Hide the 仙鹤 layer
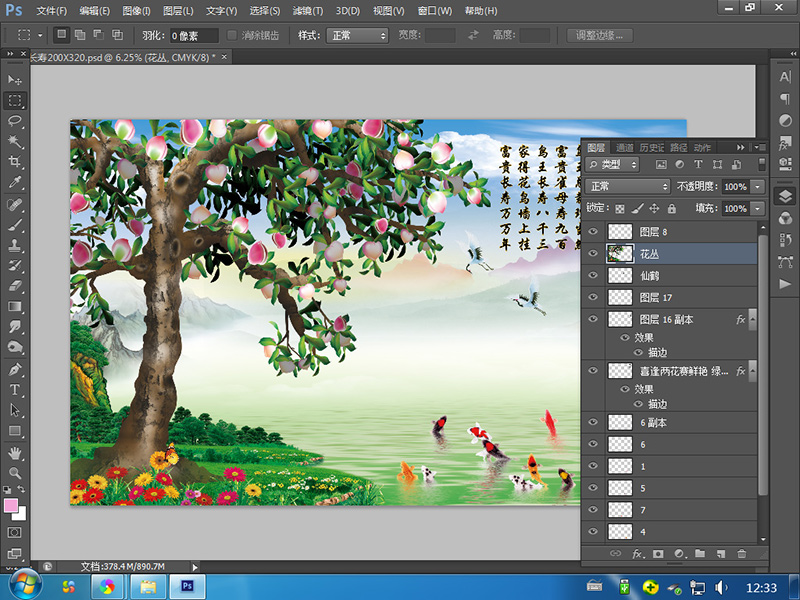The width and height of the screenshot is (800, 600). click(x=593, y=275)
